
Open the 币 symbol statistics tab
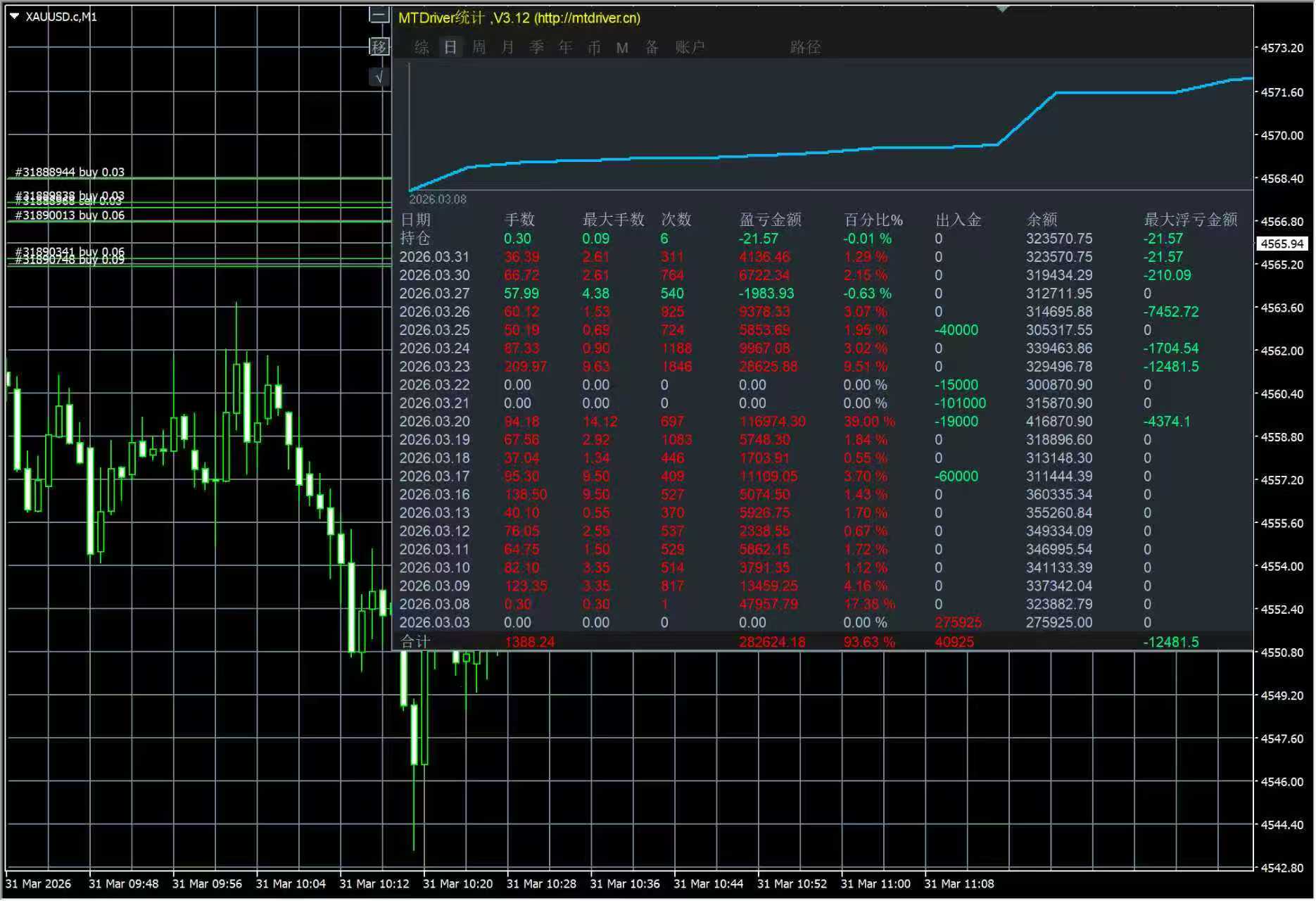[595, 47]
